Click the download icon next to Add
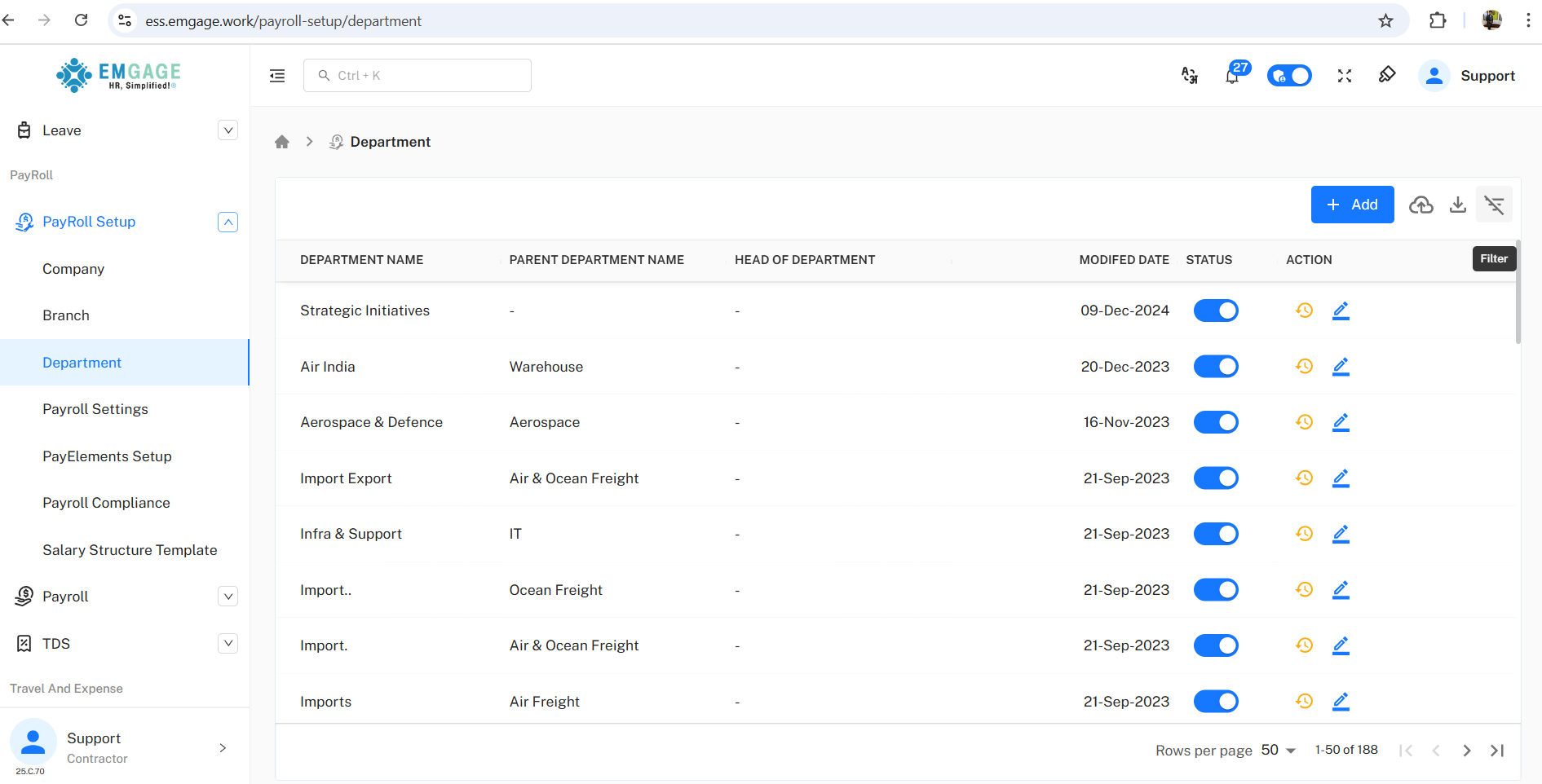Screen dimensions: 1542x784 (x=1458, y=205)
